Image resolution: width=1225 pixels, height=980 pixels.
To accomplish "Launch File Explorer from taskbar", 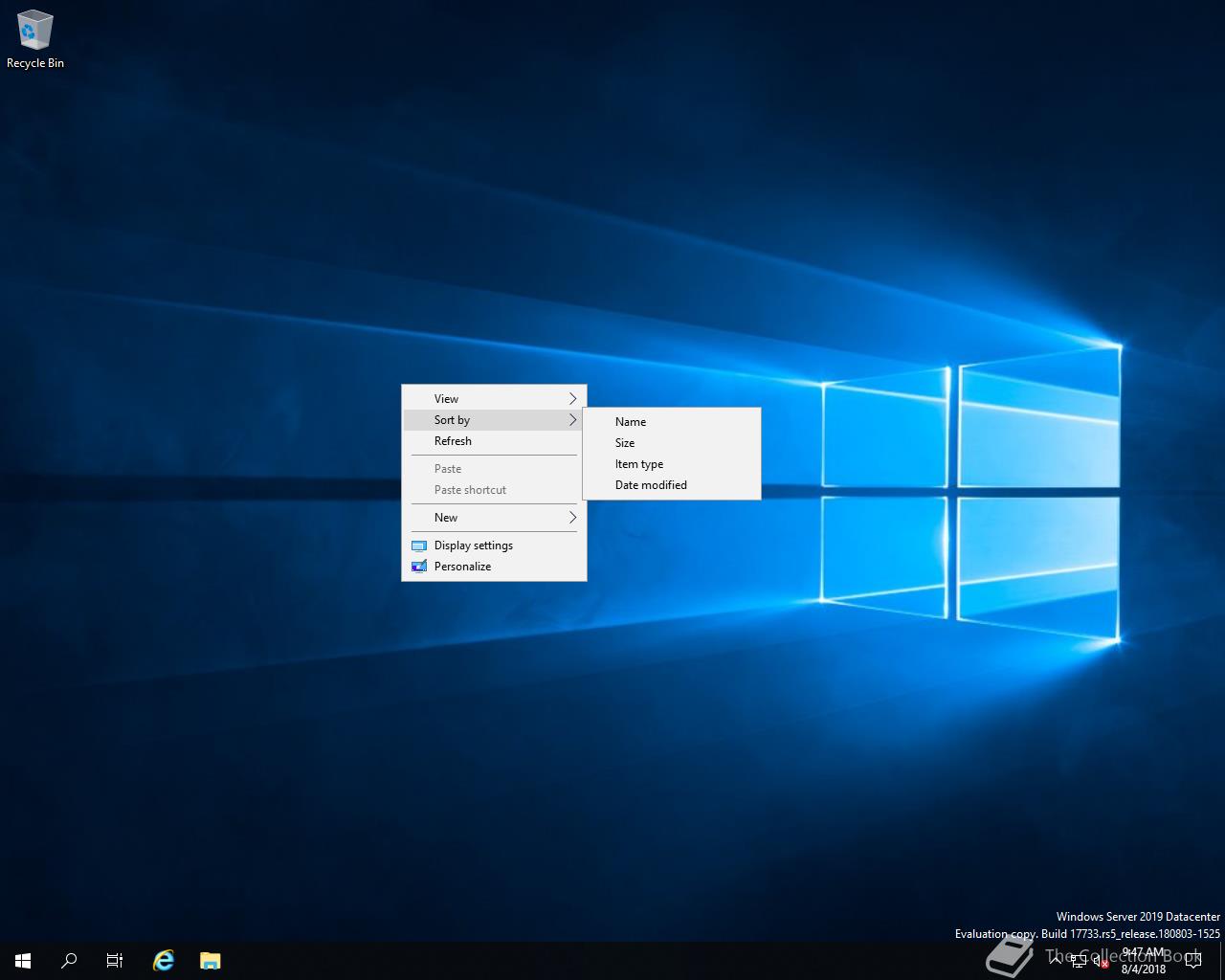I will coord(210,960).
